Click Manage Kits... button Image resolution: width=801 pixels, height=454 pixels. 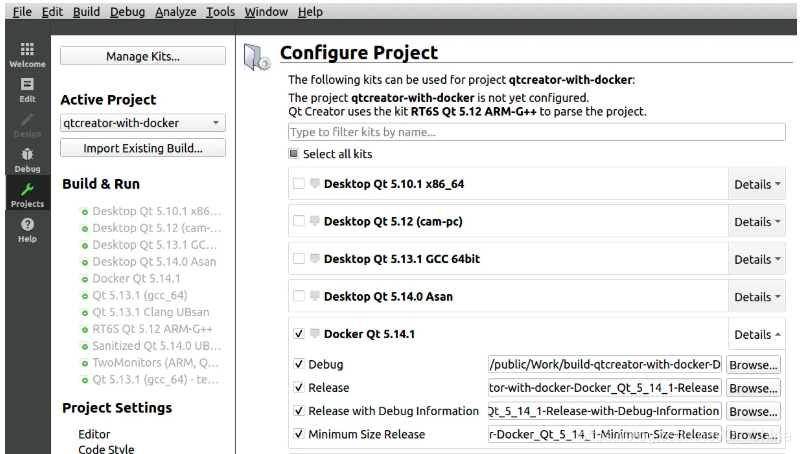143,56
